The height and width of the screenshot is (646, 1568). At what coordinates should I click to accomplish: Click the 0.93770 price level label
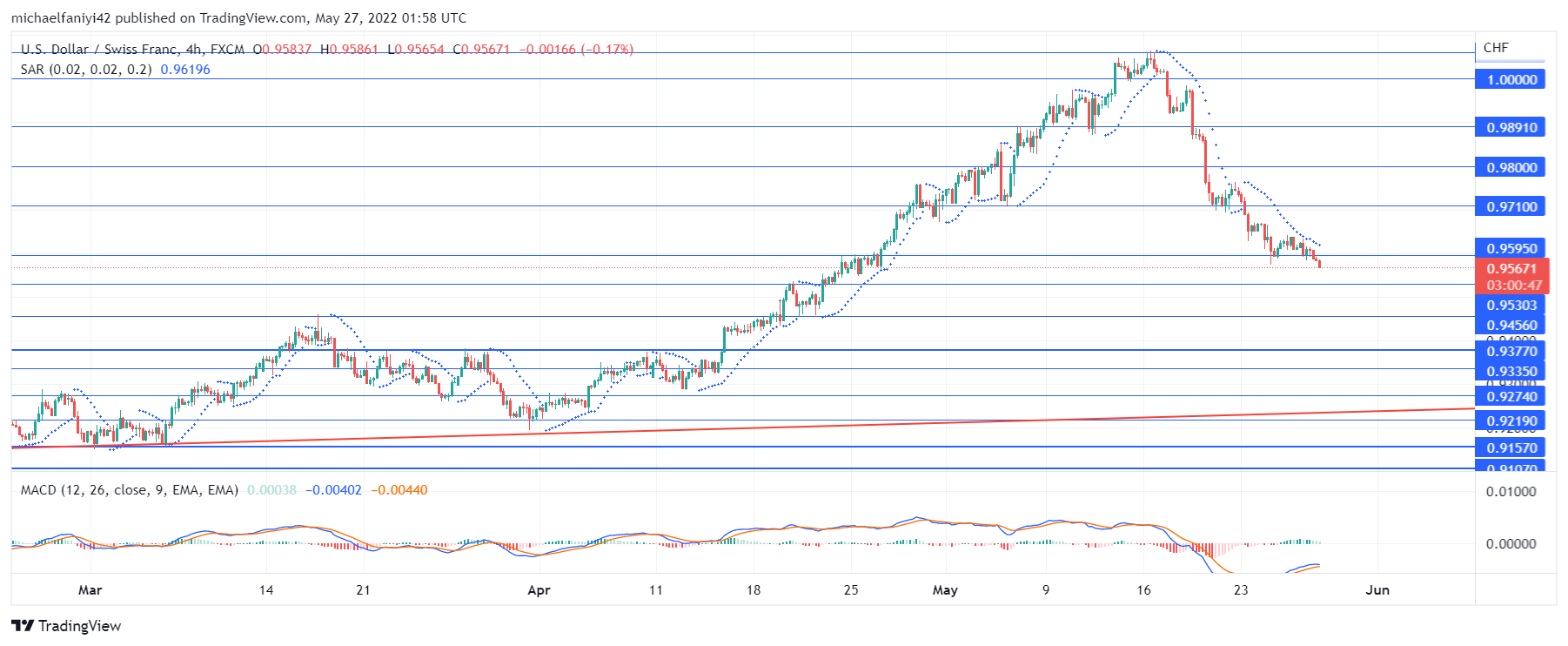tap(1511, 352)
